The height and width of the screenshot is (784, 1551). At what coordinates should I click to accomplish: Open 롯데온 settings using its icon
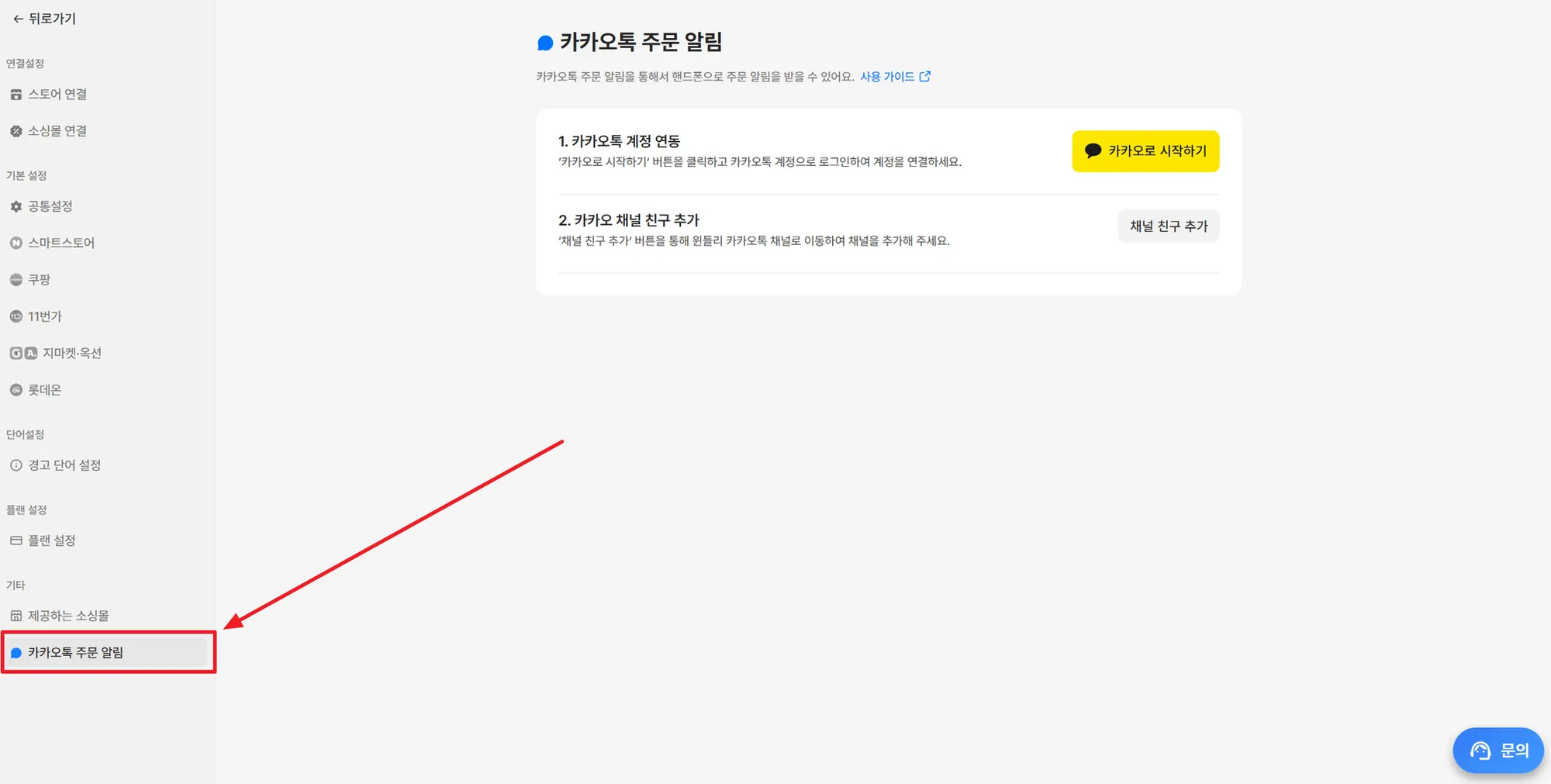click(16, 389)
